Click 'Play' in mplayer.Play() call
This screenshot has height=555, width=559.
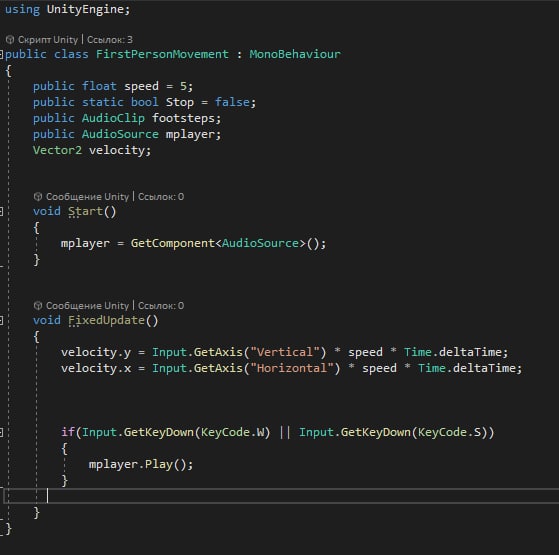159,464
